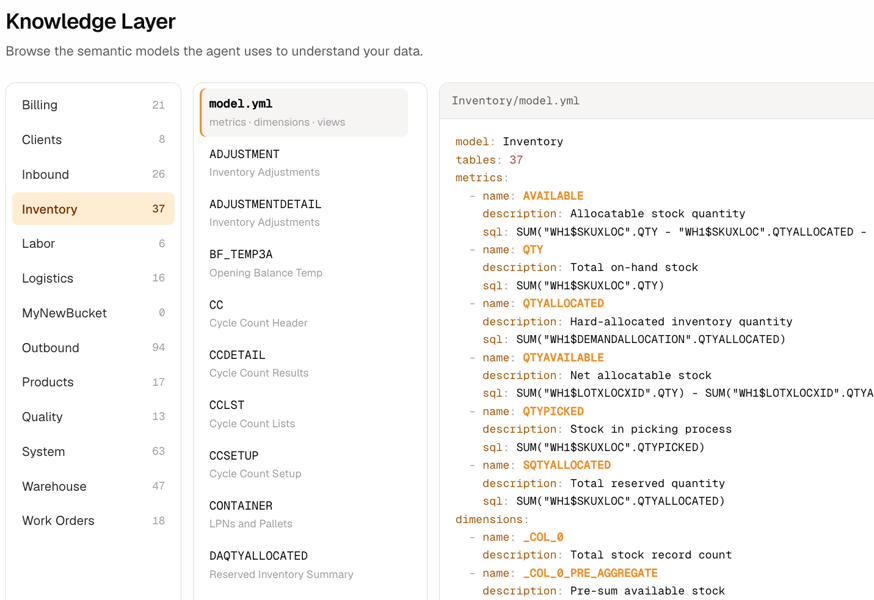Select the CCDETAIL table
The width and height of the screenshot is (874, 600).
(304, 364)
